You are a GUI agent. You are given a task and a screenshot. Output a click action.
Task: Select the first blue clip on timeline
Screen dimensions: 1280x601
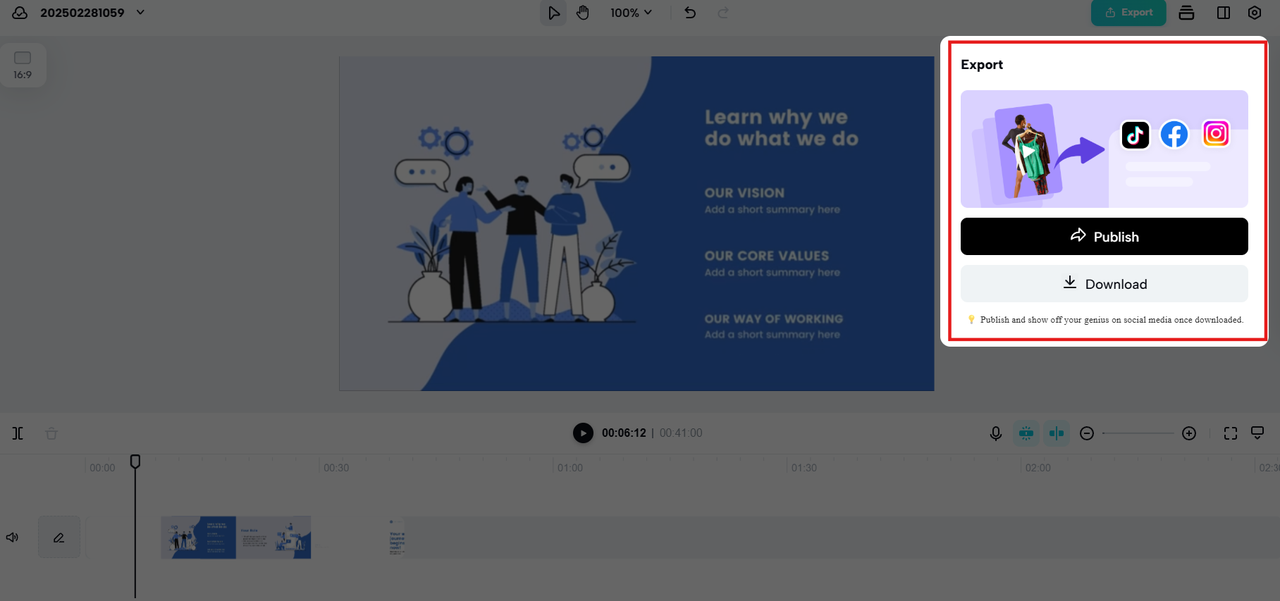tap(199, 537)
